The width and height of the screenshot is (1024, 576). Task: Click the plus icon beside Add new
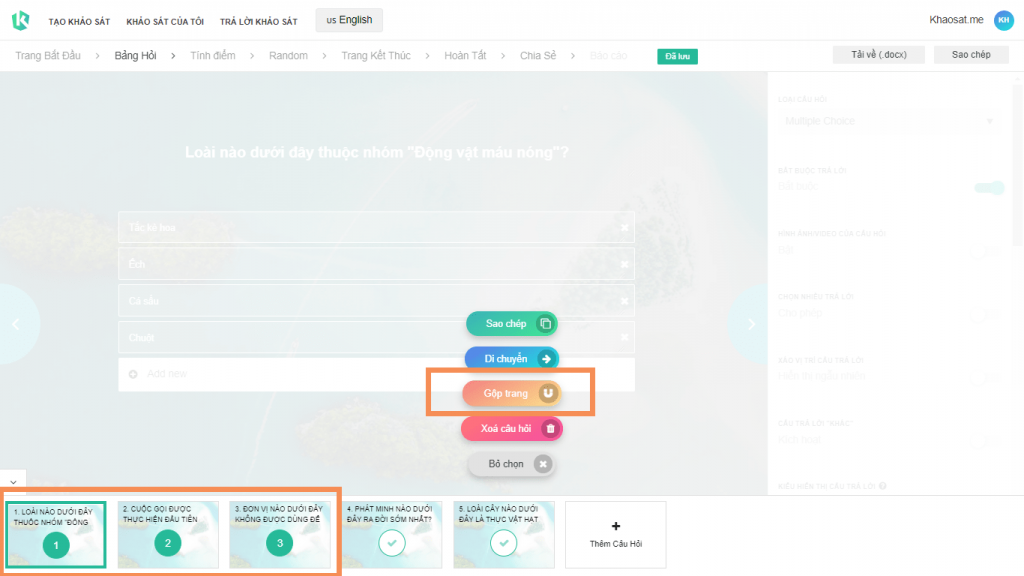[x=133, y=374]
